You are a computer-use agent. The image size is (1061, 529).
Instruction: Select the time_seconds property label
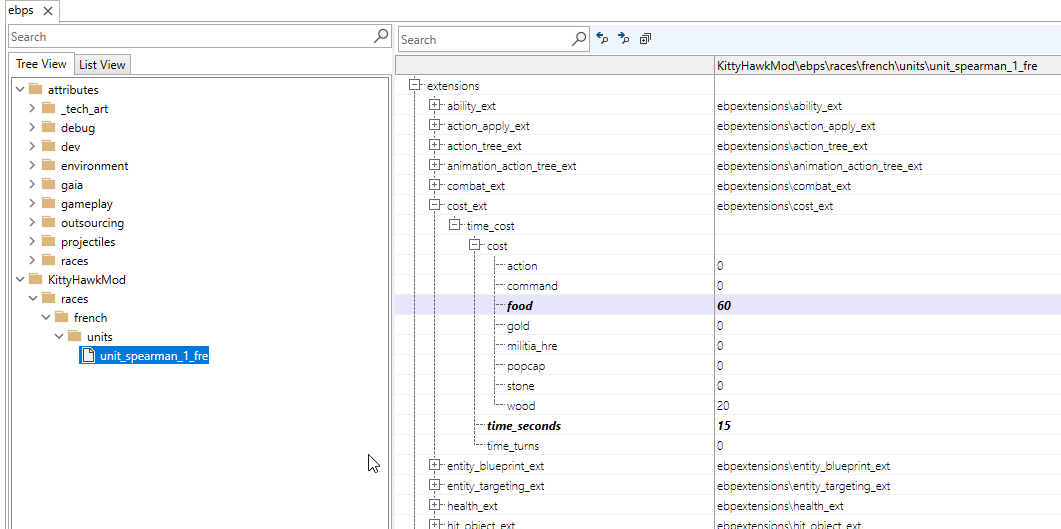pos(524,426)
